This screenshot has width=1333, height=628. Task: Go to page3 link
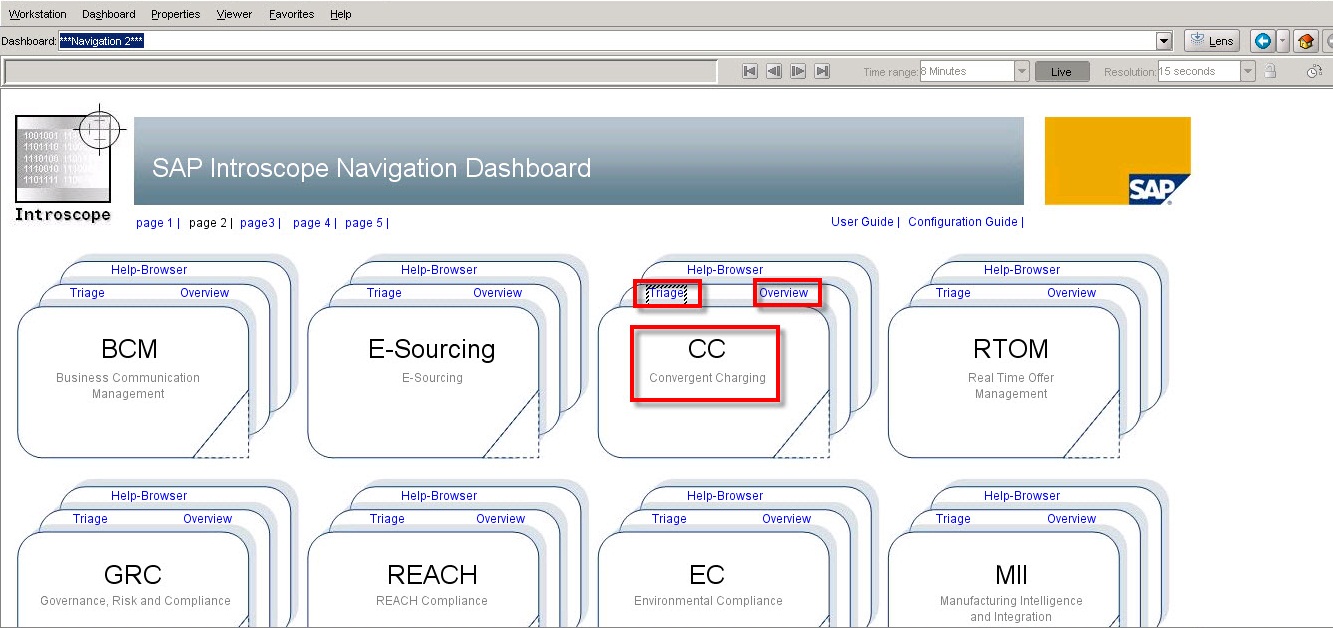(x=257, y=223)
